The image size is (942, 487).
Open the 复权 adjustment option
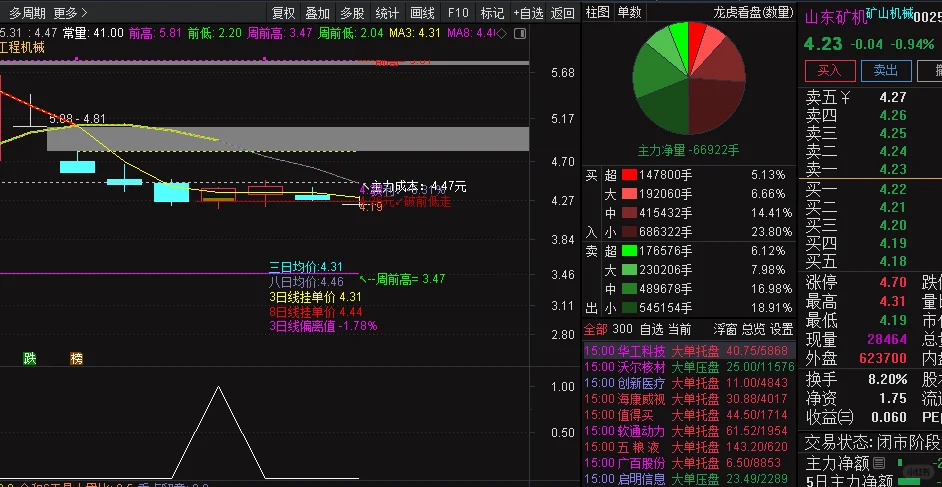pos(284,13)
